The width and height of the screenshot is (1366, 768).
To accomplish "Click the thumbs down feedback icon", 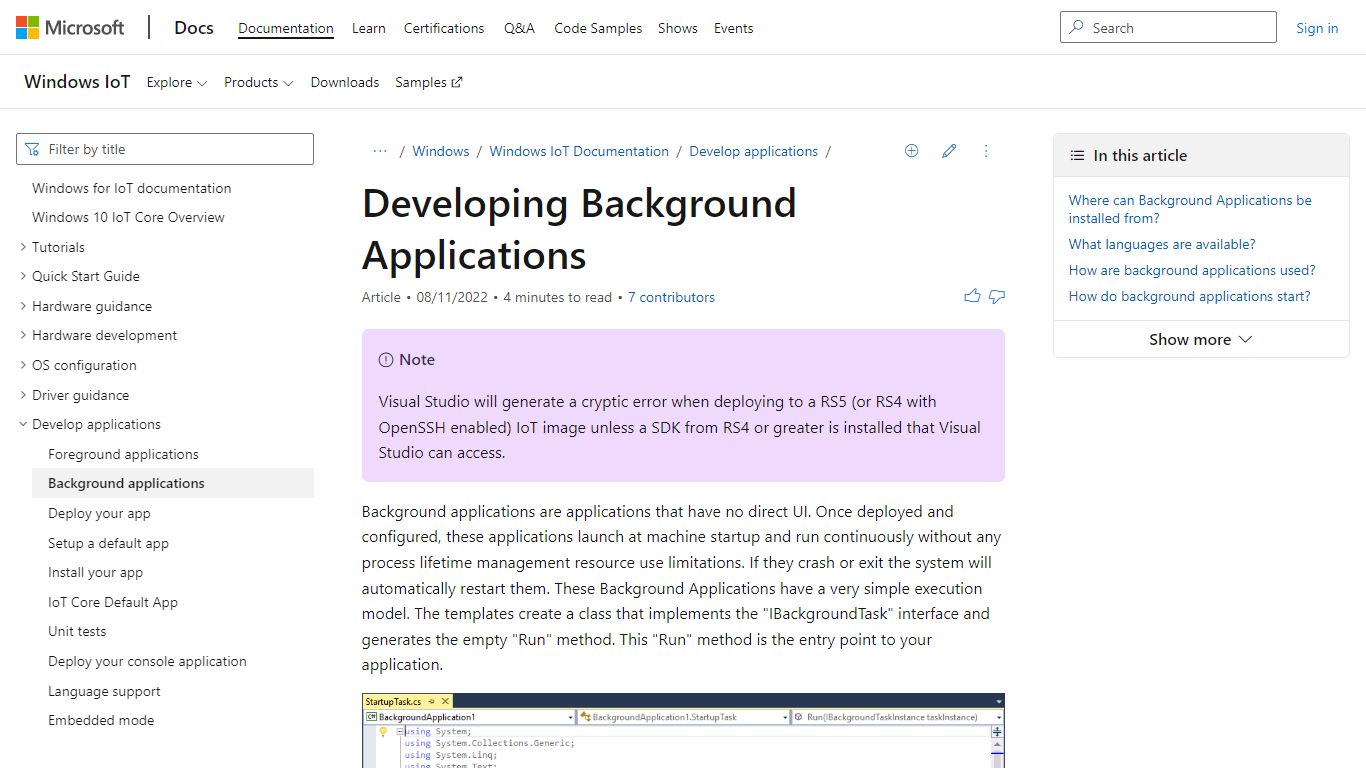I will (997, 296).
